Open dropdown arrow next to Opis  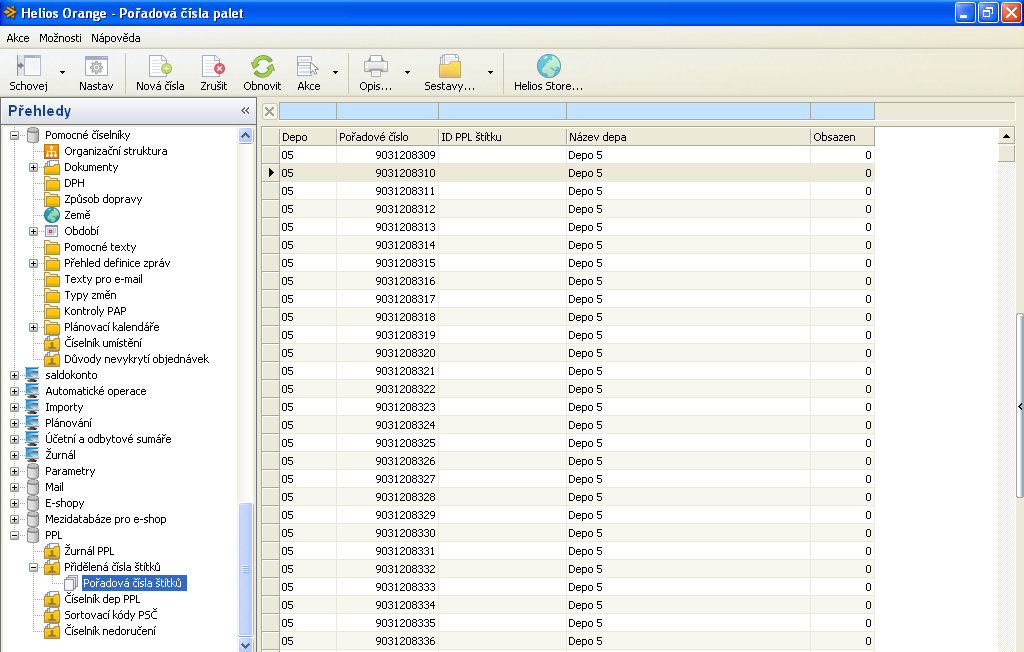tap(408, 72)
